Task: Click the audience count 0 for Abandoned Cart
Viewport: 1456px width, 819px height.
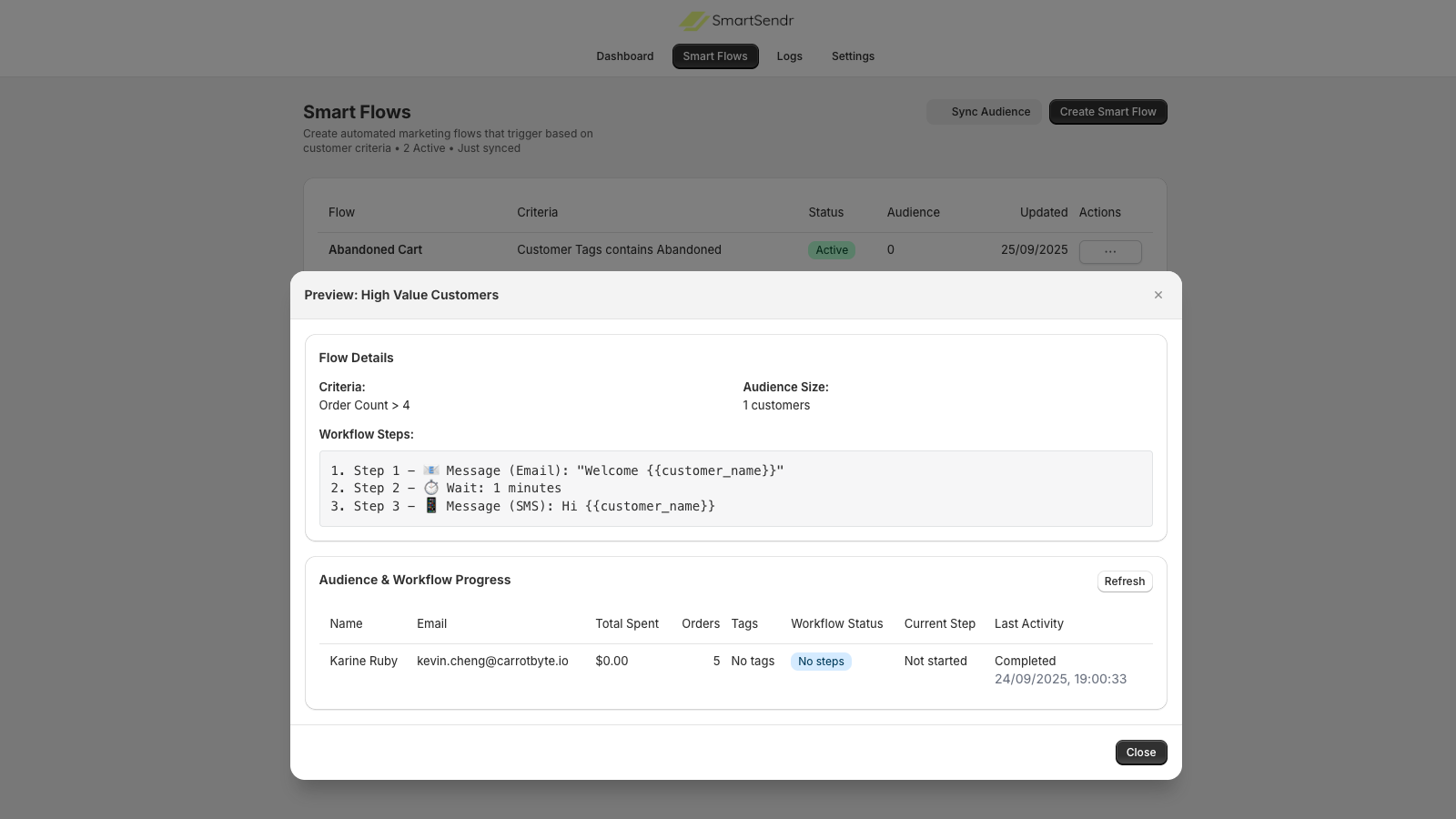Action: click(891, 249)
